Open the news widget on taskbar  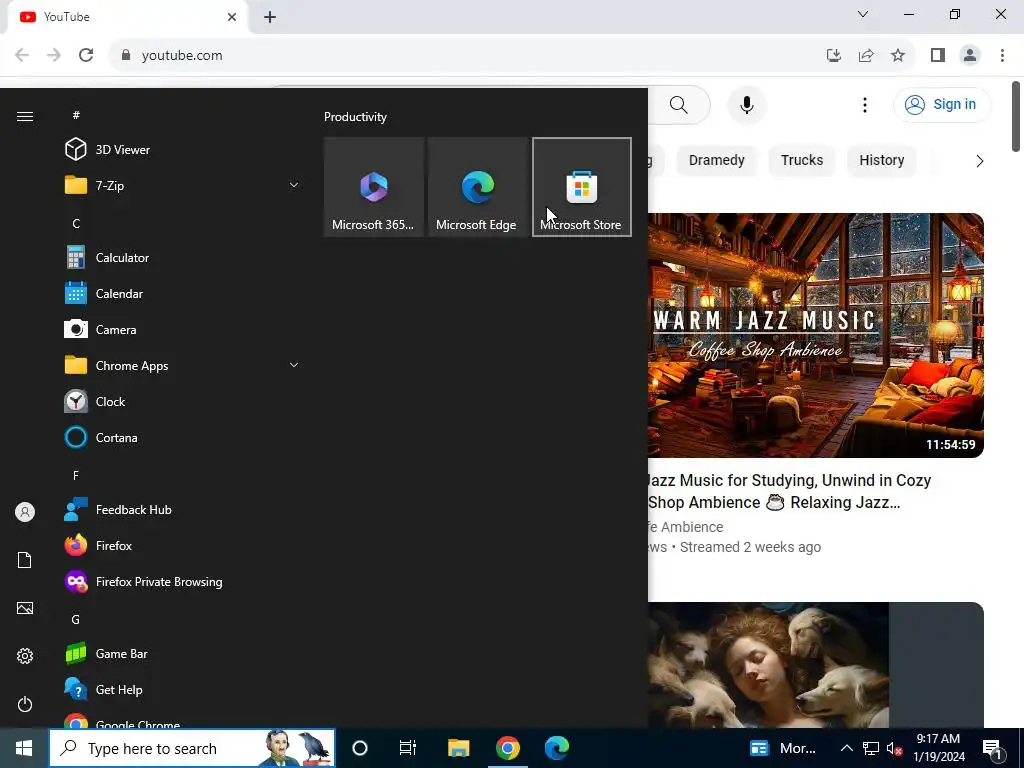click(783, 748)
